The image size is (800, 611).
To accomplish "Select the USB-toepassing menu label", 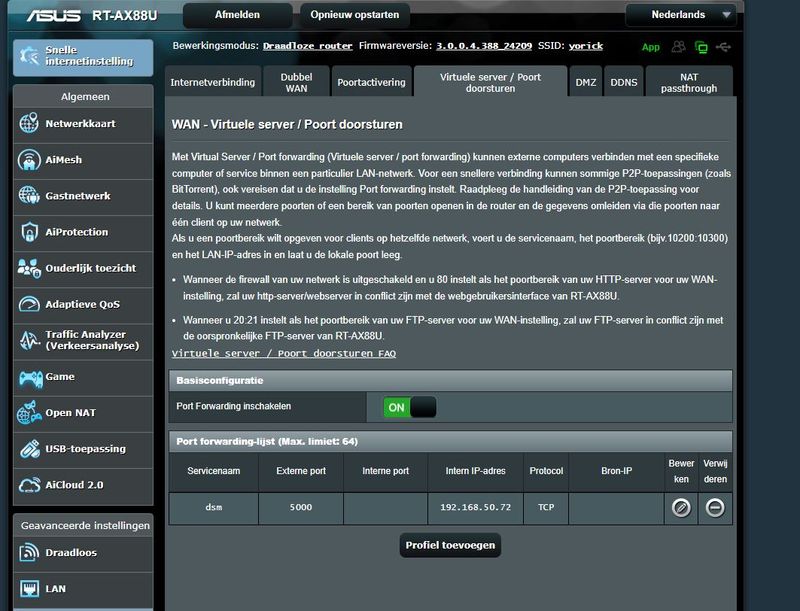I will 85,449.
